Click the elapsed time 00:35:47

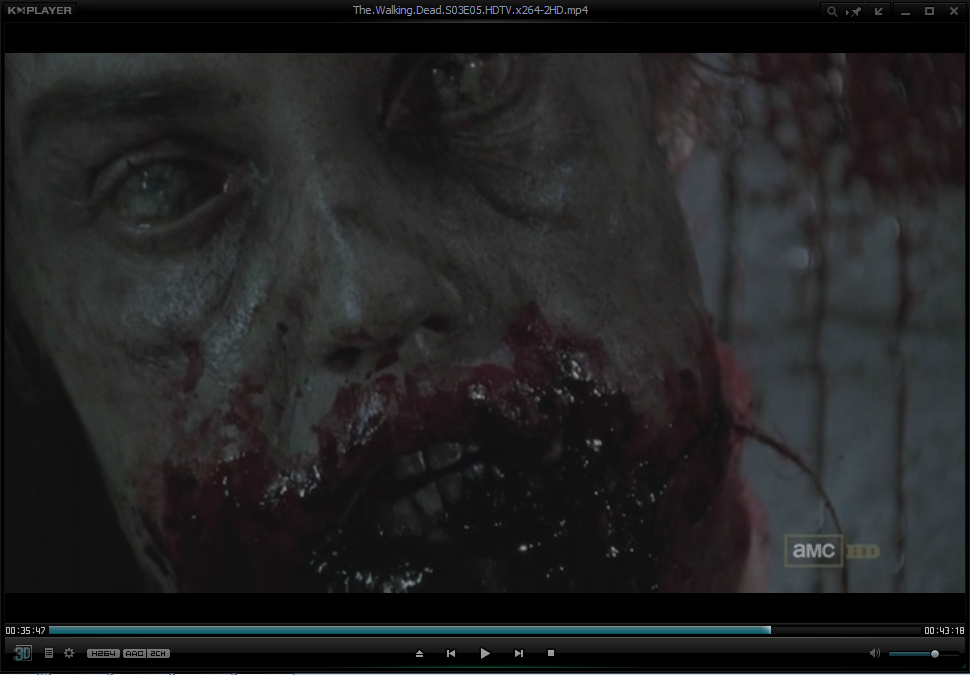tap(25, 630)
